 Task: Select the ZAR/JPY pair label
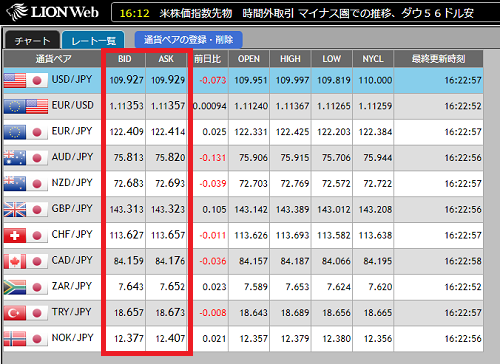tap(71, 286)
